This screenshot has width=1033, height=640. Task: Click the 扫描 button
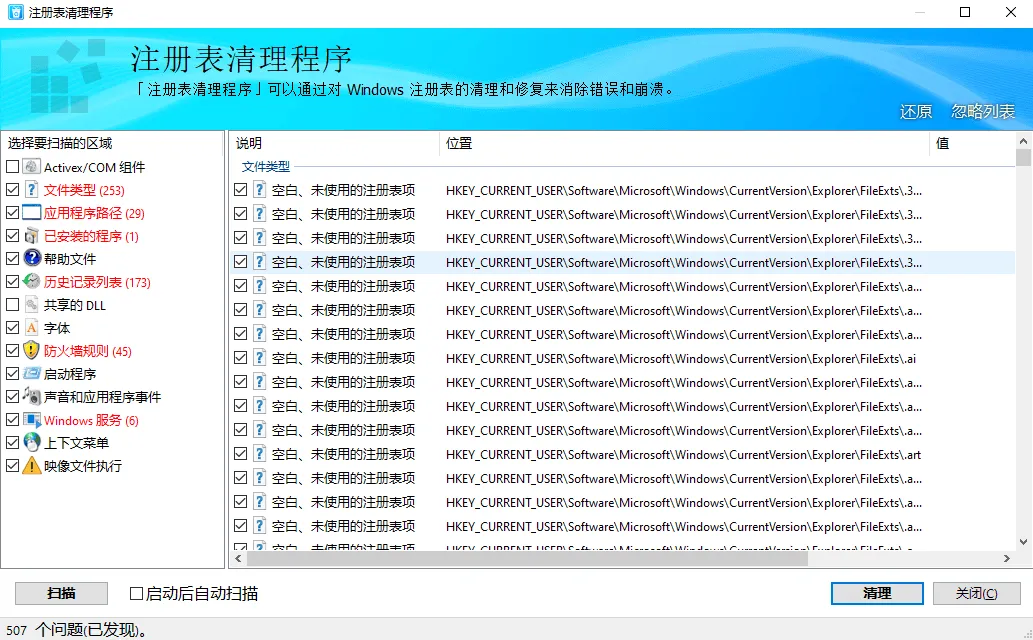pos(61,593)
